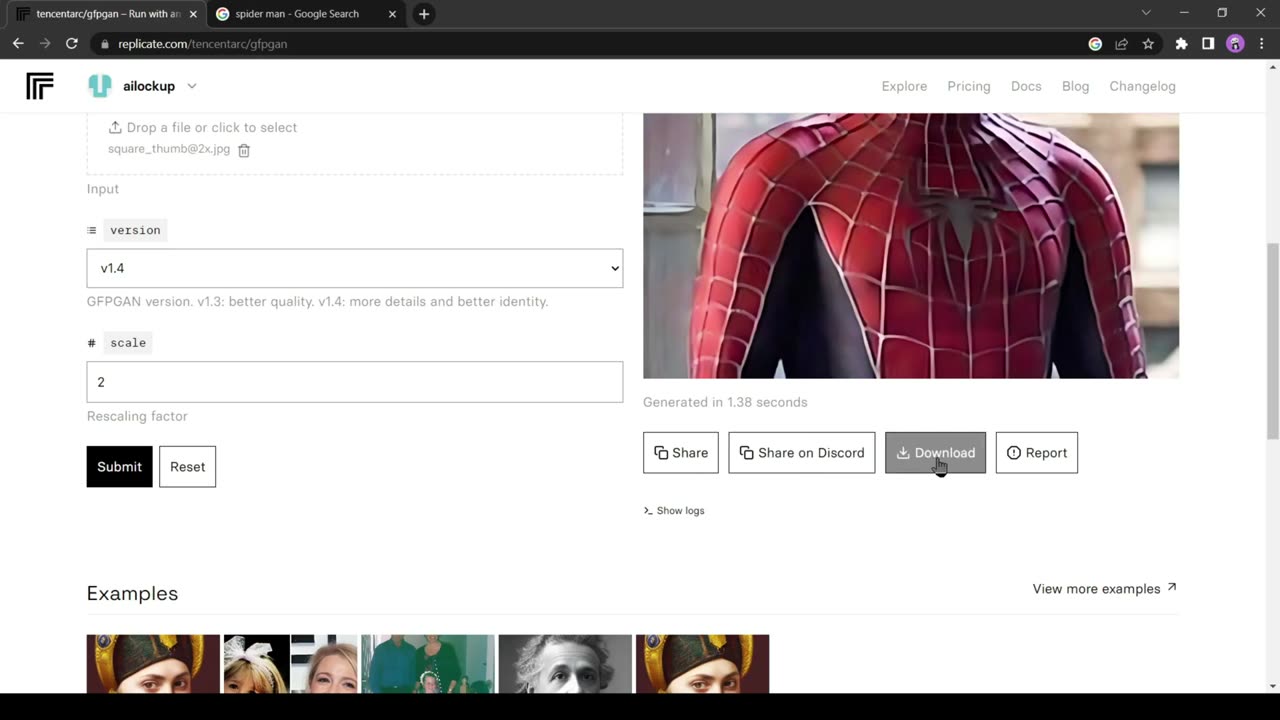Click the Share on Discord button
This screenshot has height=720, width=1280.
[x=802, y=453]
